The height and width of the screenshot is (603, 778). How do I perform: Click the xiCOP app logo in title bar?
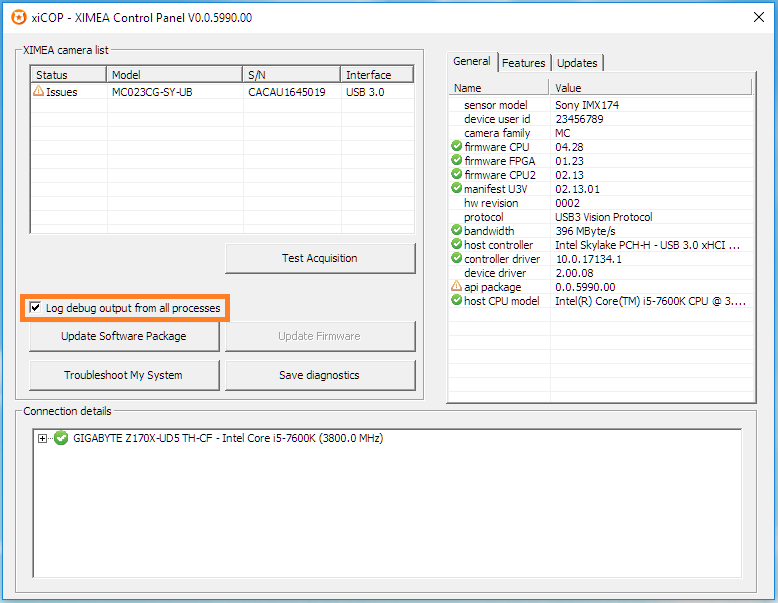(19, 17)
